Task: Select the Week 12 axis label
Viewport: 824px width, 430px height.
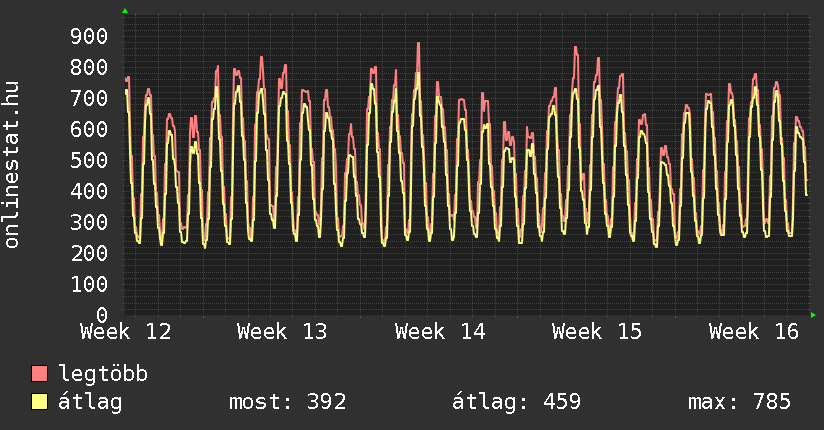Action: pyautogui.click(x=126, y=332)
